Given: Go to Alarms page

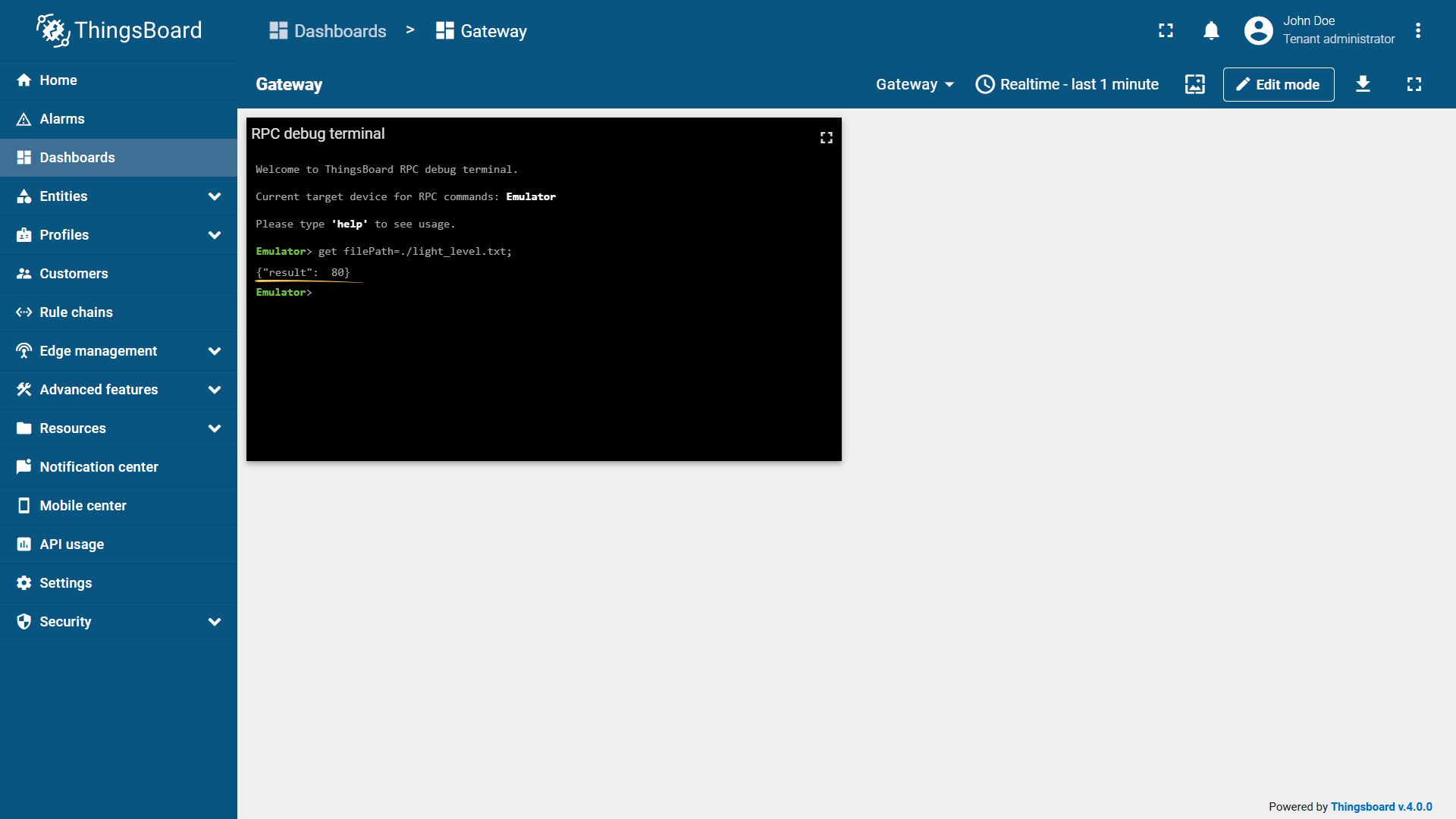Looking at the screenshot, I should pos(62,119).
